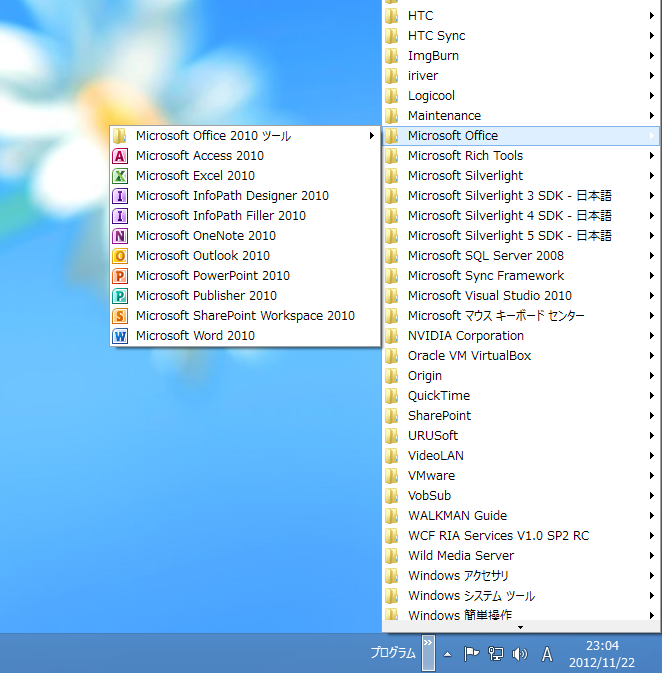
Task: Open Microsoft Visual Studio 2010 folder
Action: tap(521, 296)
